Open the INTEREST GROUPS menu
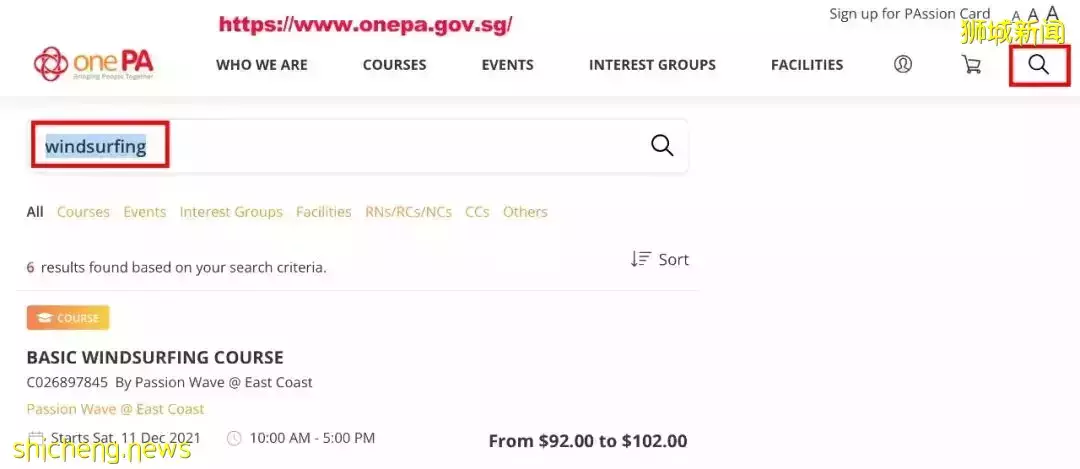1080x469 pixels. [652, 65]
